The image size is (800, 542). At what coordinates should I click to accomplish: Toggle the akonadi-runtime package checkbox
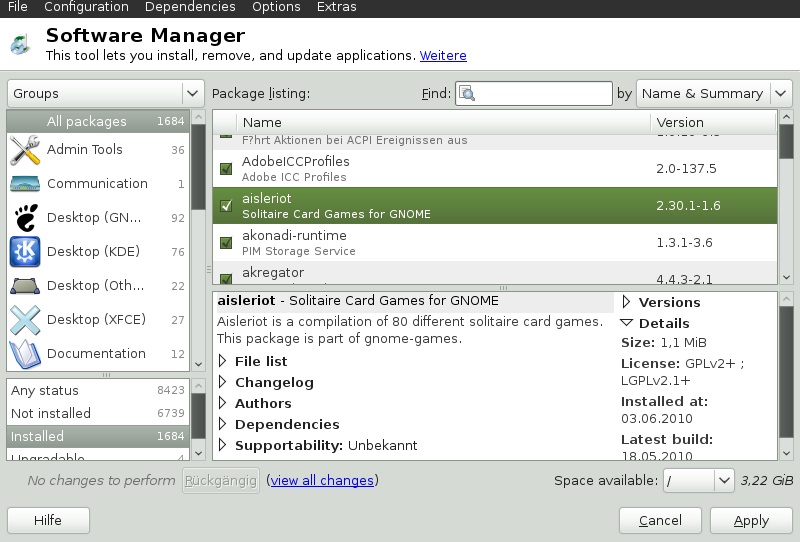(226, 243)
